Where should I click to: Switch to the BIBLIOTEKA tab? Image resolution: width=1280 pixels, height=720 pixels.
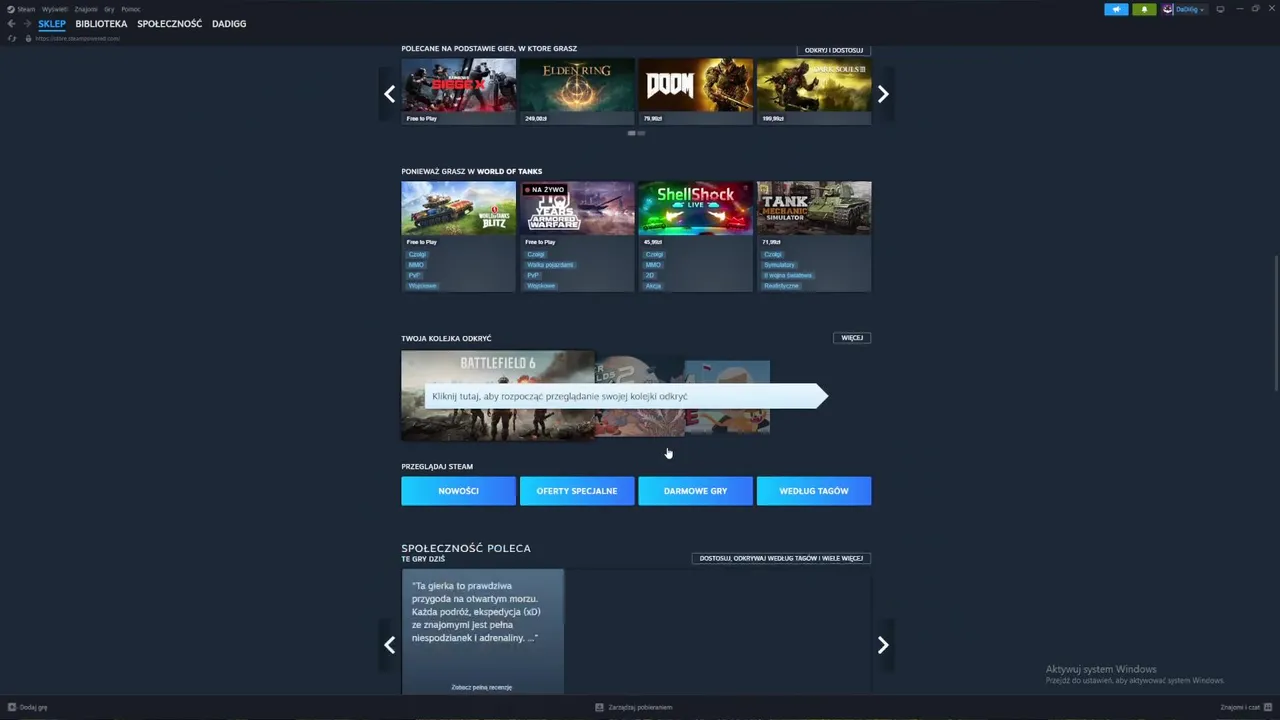(101, 23)
